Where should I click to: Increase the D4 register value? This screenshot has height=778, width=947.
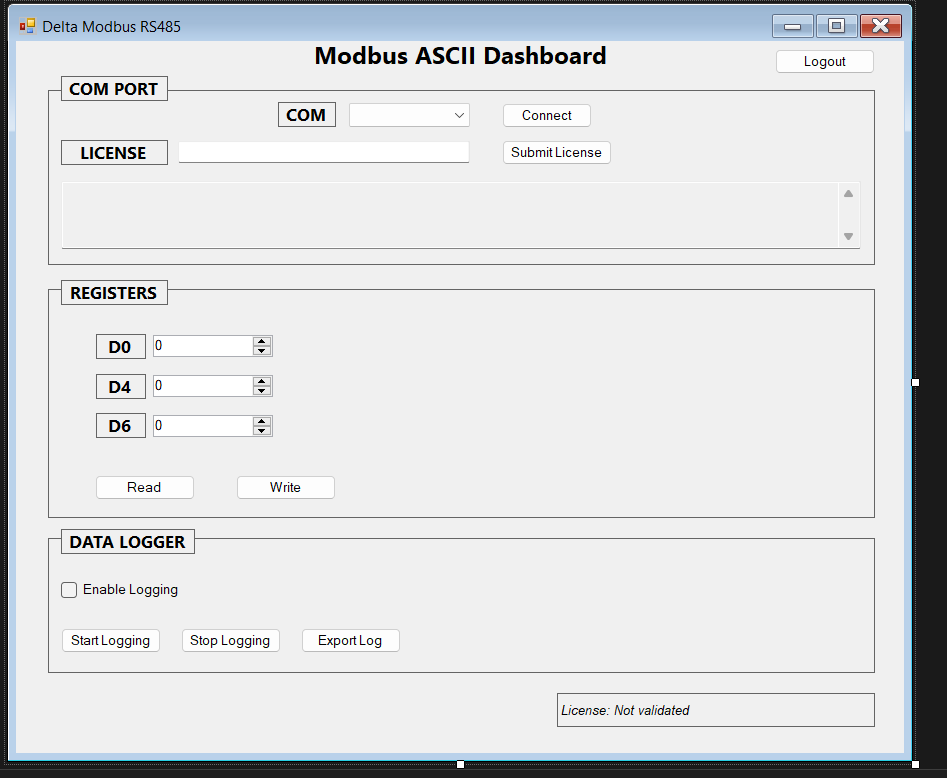click(x=262, y=381)
